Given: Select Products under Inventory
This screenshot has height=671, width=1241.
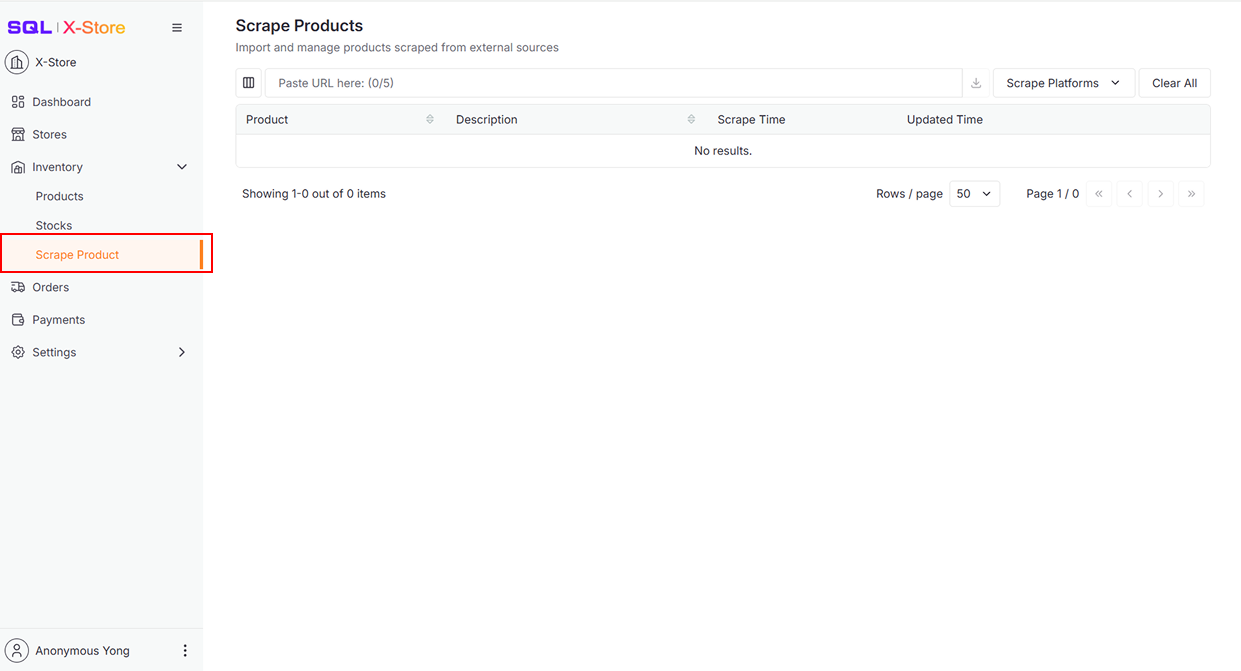Looking at the screenshot, I should coord(59,196).
